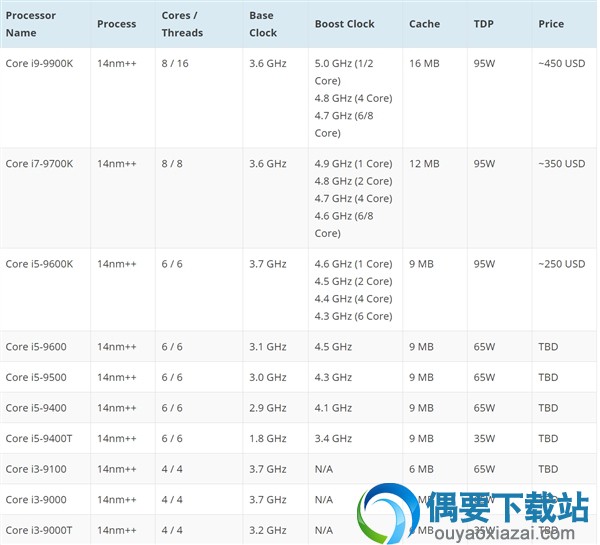Select the N/A boost for Core i3-9100
Image resolution: width=600 pixels, height=545 pixels.
tap(324, 469)
